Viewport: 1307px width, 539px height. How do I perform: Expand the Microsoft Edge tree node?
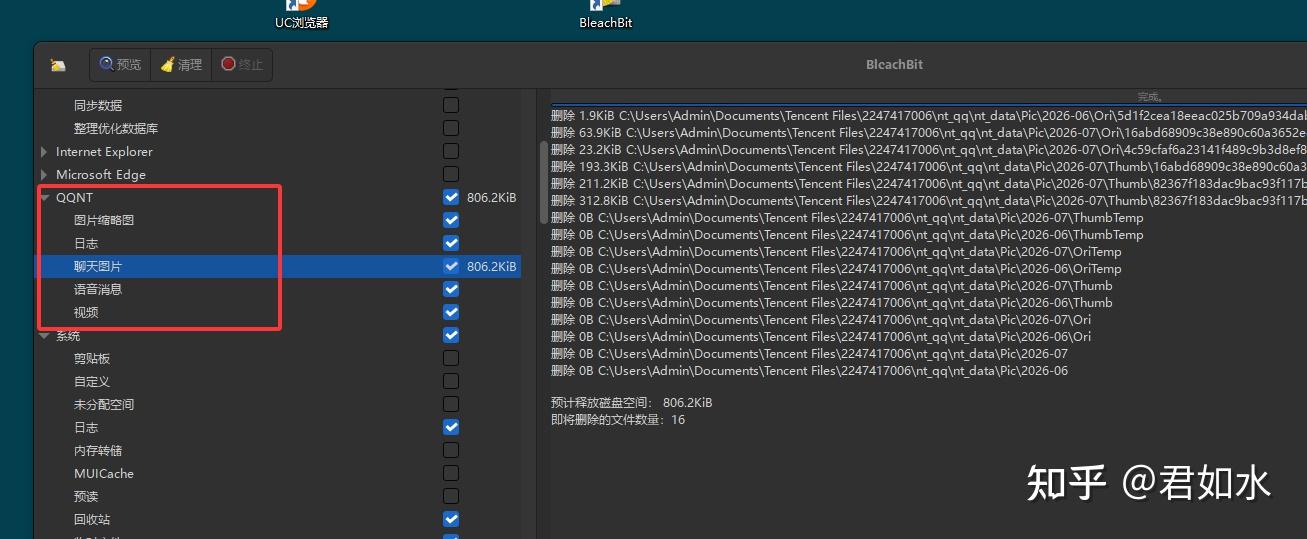pyautogui.click(x=44, y=175)
